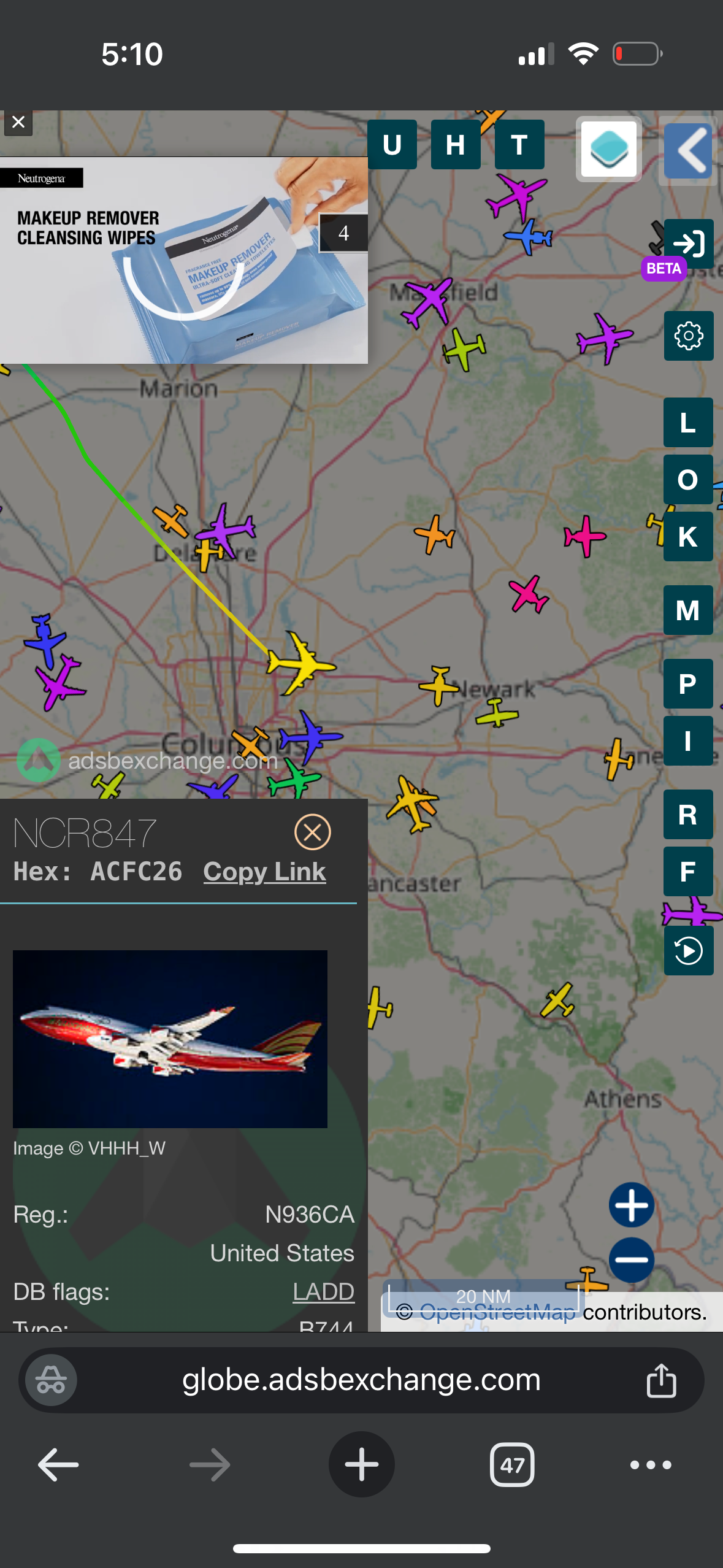Image resolution: width=723 pixels, height=1568 pixels.
Task: Collapse sidebar with the left chevron button
Action: click(x=688, y=150)
